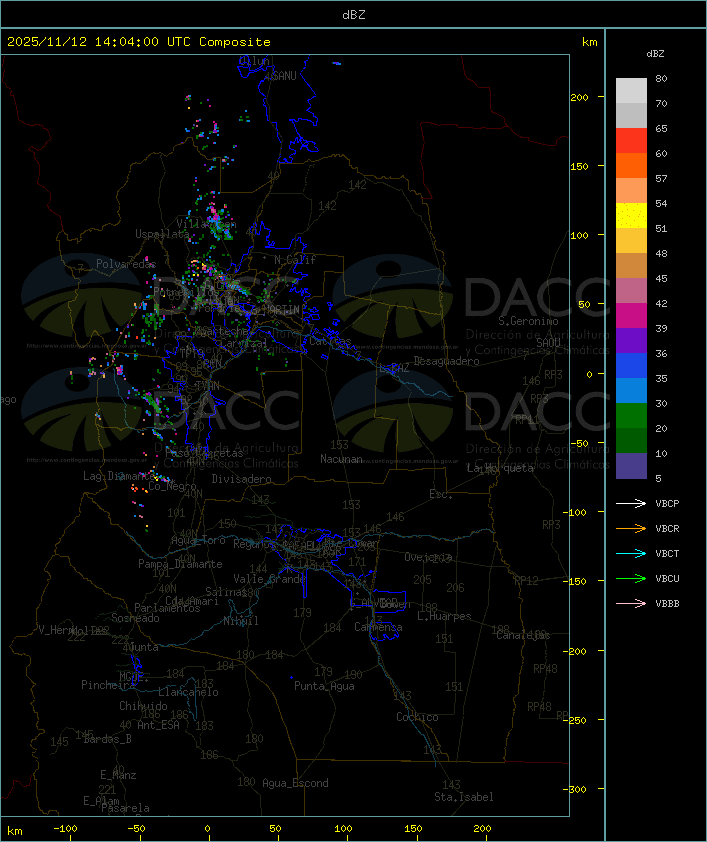Click the S.Geronimo place label
707x842 pixels.
pos(528,321)
